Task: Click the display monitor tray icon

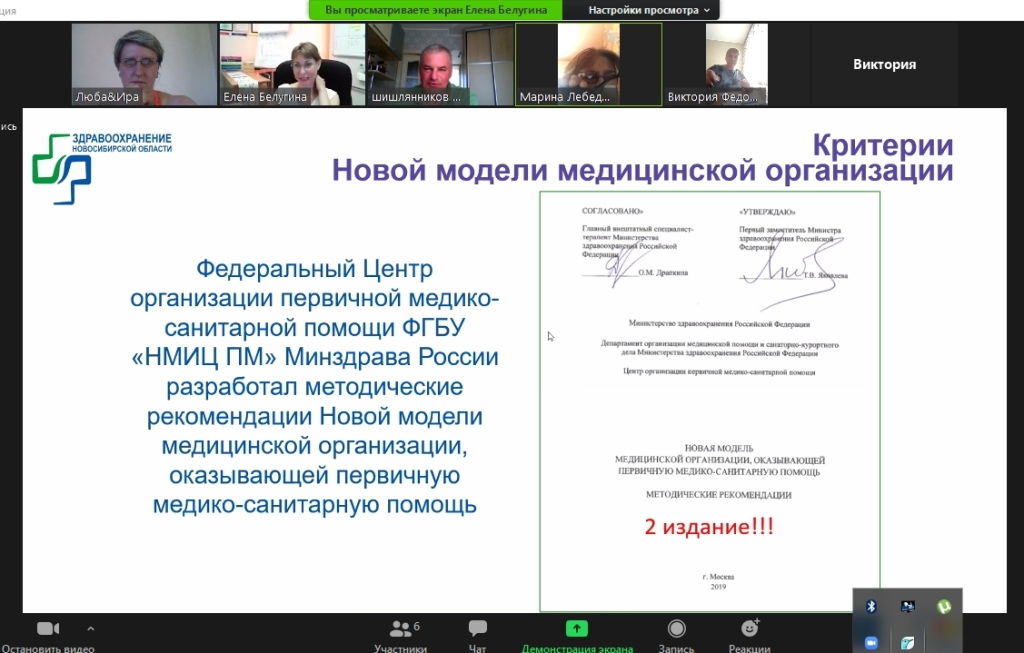Action: (x=907, y=606)
